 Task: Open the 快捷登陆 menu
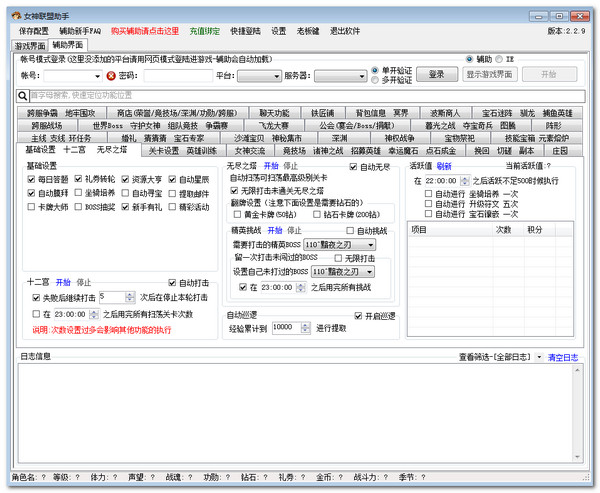246,31
